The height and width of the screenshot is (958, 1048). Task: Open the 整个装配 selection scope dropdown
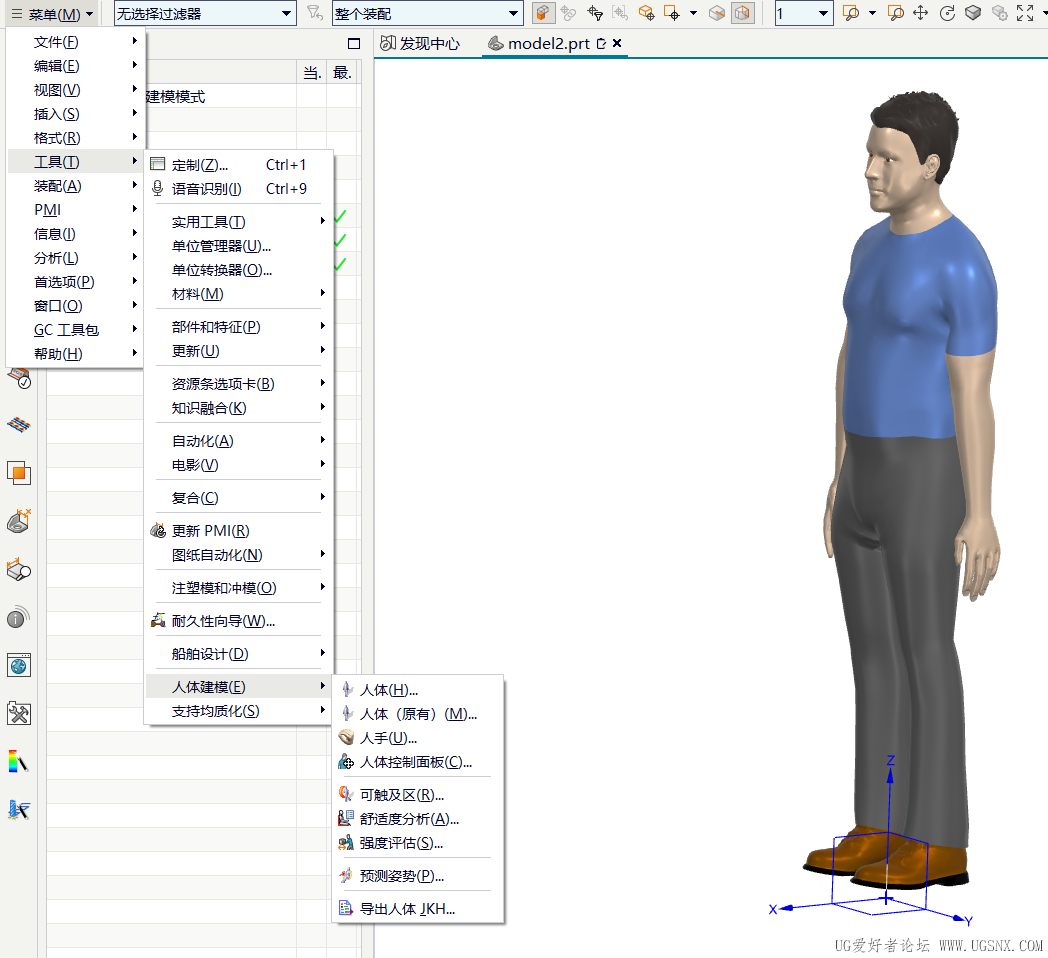(x=425, y=13)
